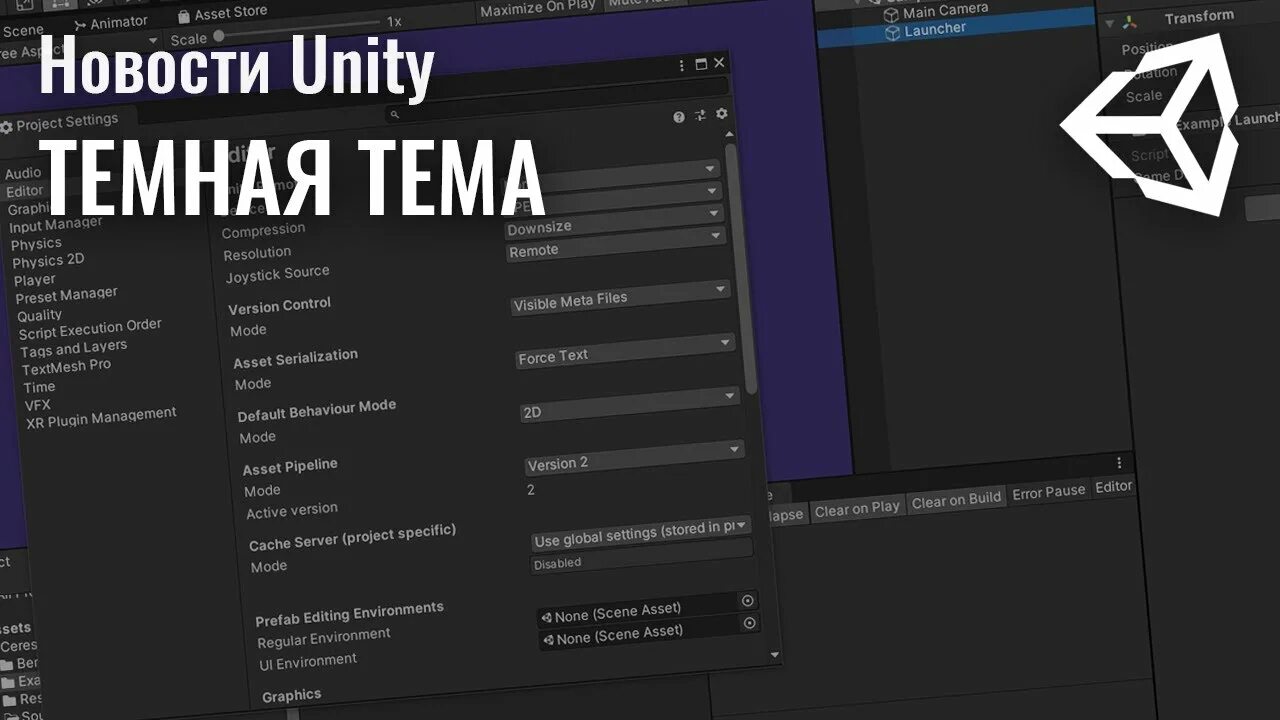The height and width of the screenshot is (720, 1280).
Task: Open object picker for Regular Environment field
Action: click(747, 600)
